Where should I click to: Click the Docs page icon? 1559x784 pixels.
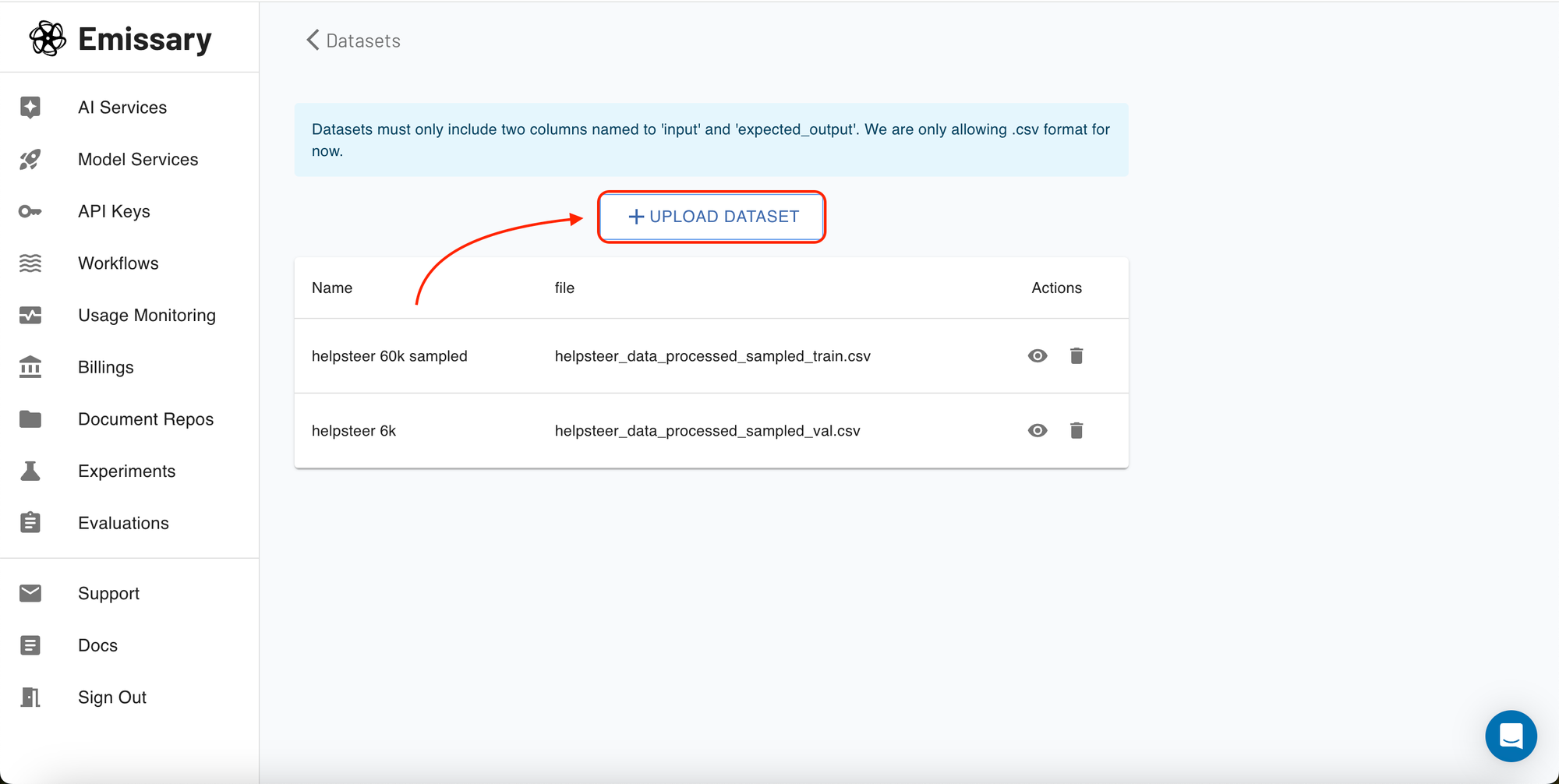pyautogui.click(x=30, y=645)
